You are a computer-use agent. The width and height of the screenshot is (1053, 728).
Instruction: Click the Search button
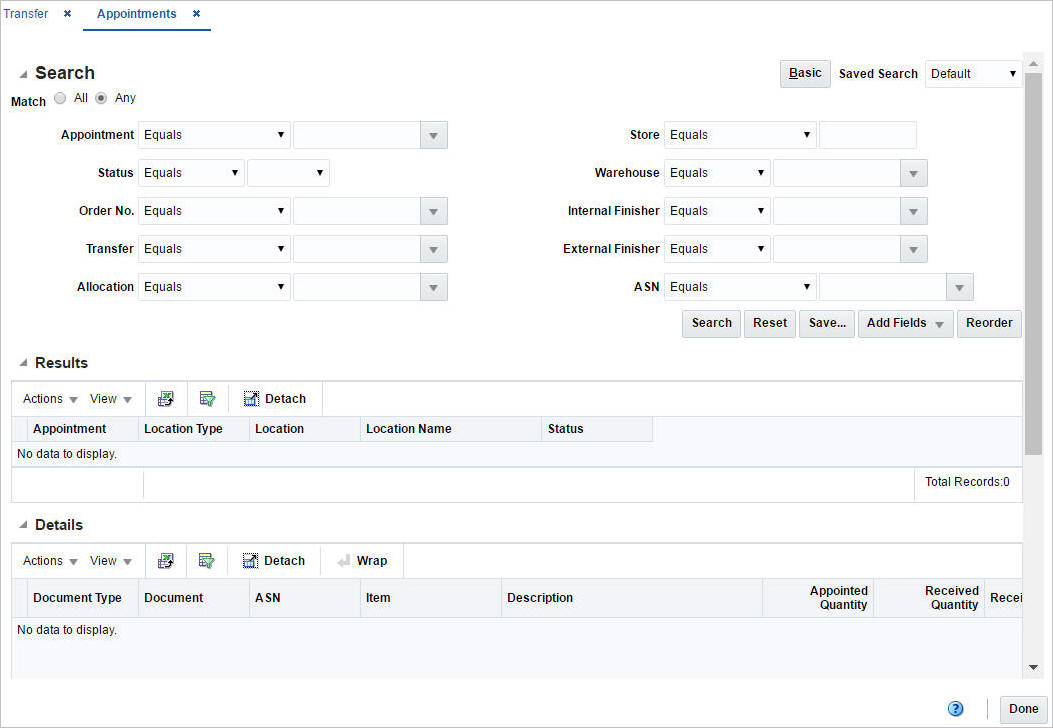[x=711, y=323]
